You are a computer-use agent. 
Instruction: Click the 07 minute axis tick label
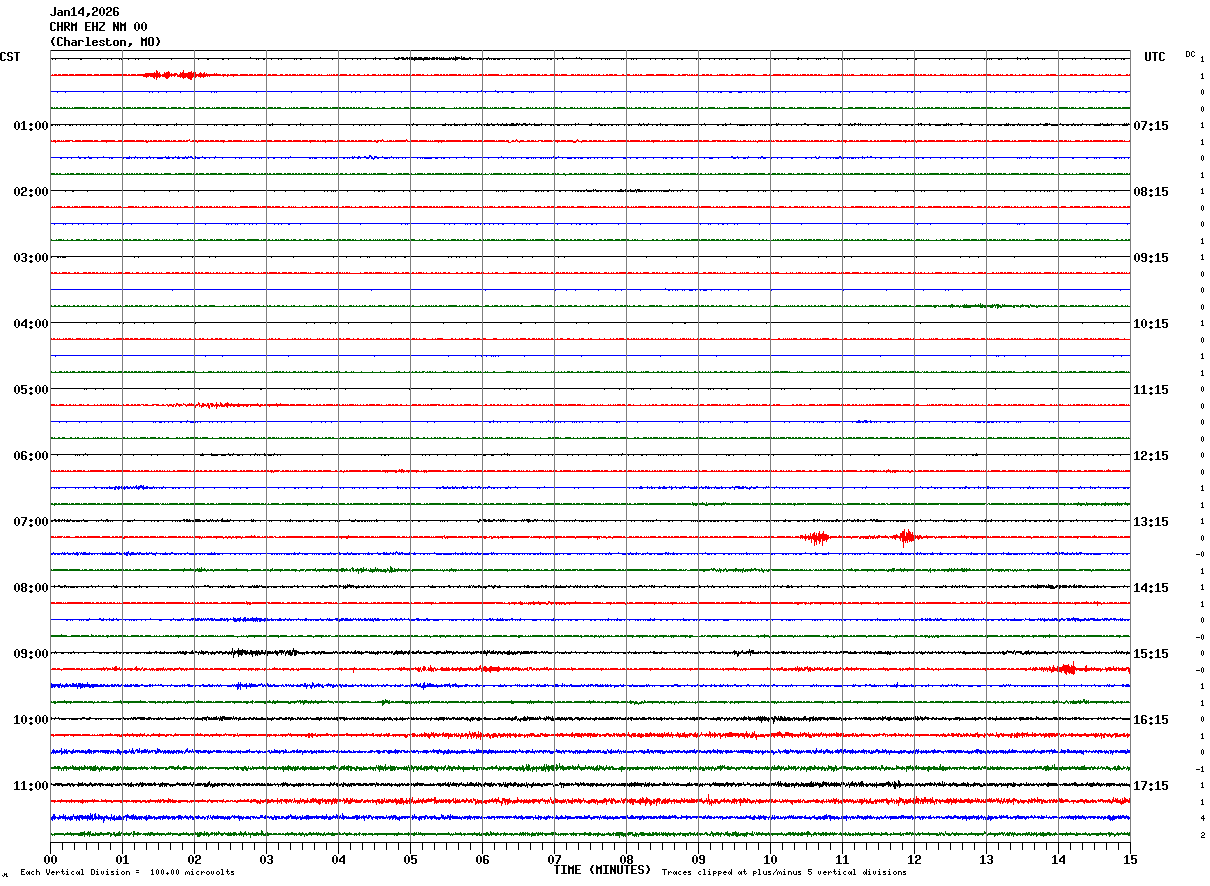pos(554,859)
